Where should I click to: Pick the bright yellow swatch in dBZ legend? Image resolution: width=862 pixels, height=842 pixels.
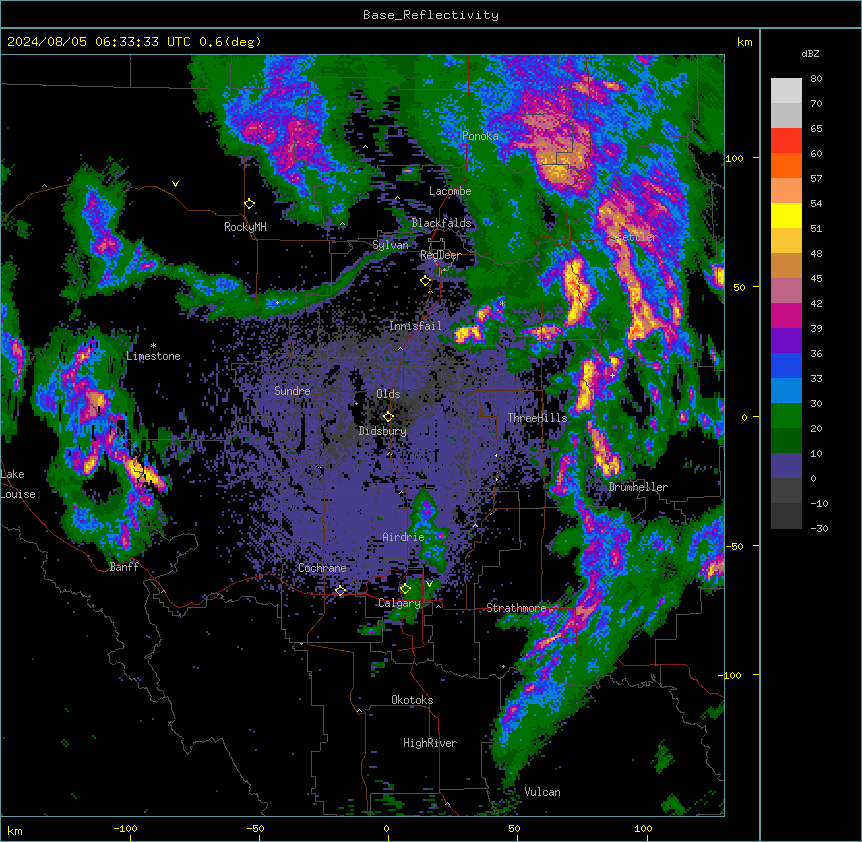point(786,215)
